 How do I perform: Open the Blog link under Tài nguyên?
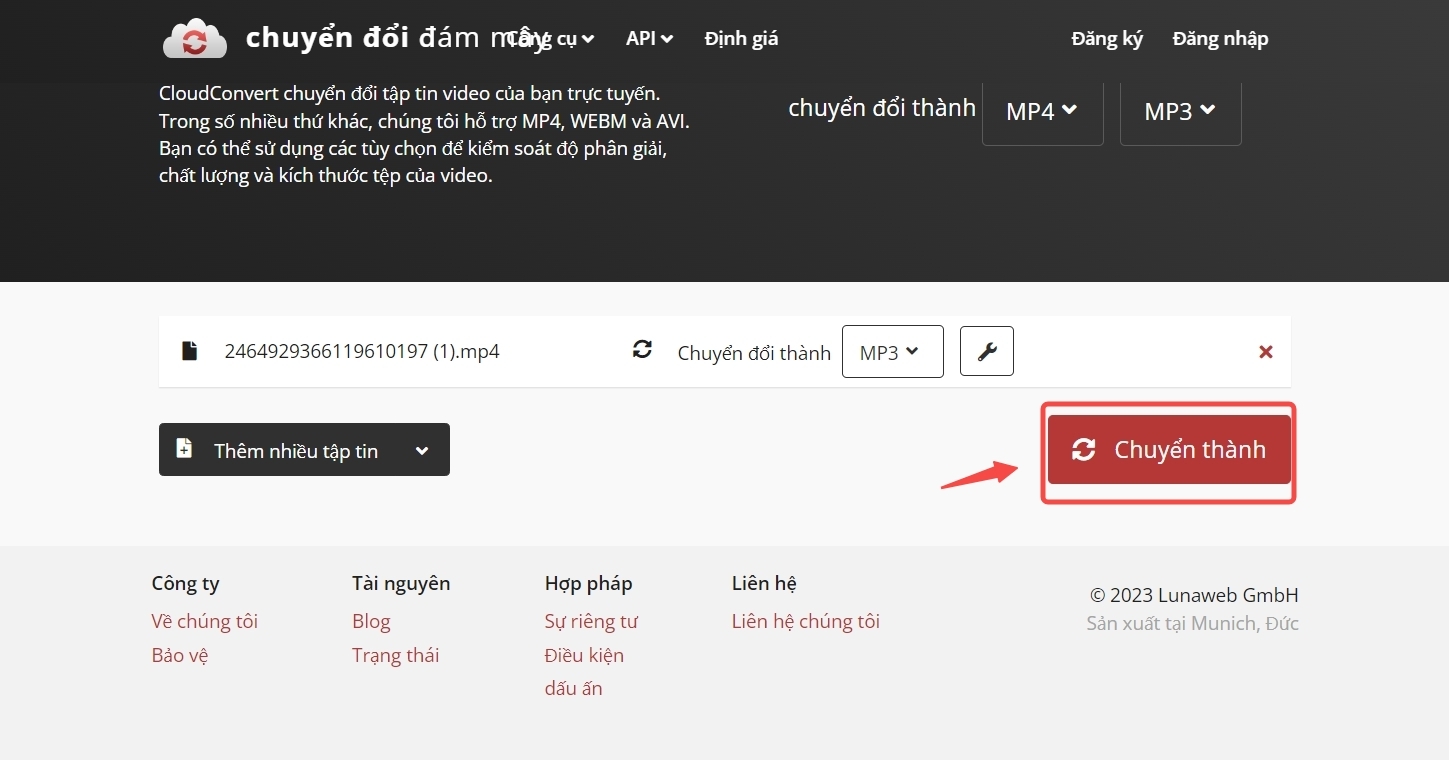click(x=370, y=621)
